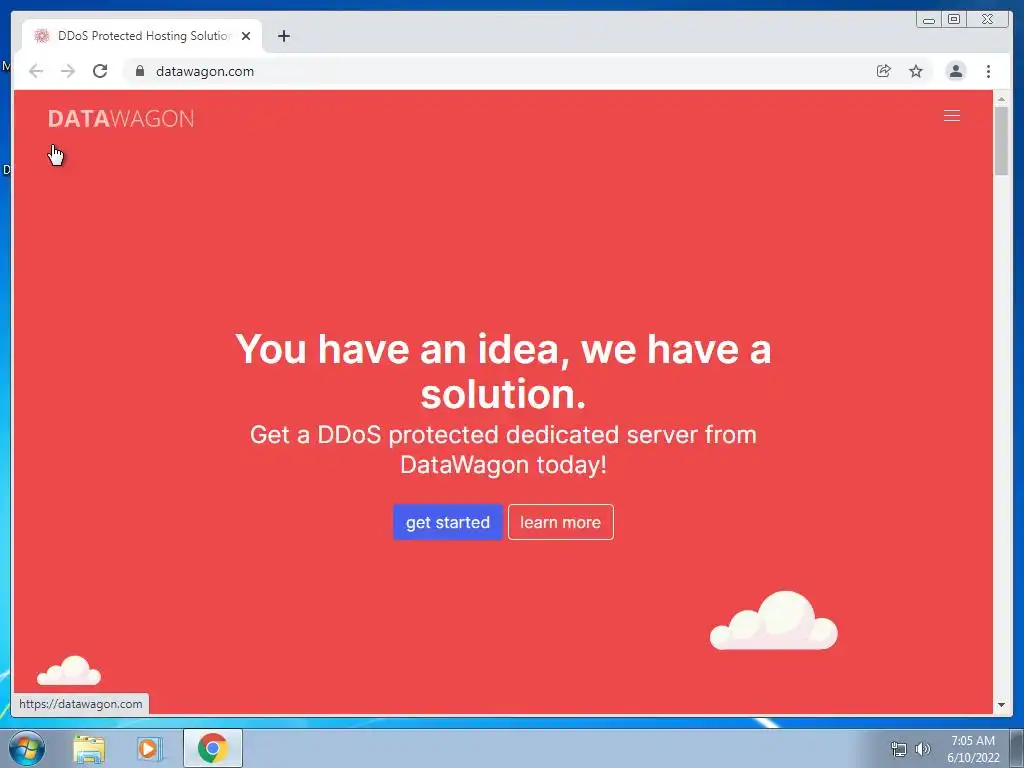Close the DDoS Protected Hosting tab
Viewport: 1024px width, 768px height.
246,36
